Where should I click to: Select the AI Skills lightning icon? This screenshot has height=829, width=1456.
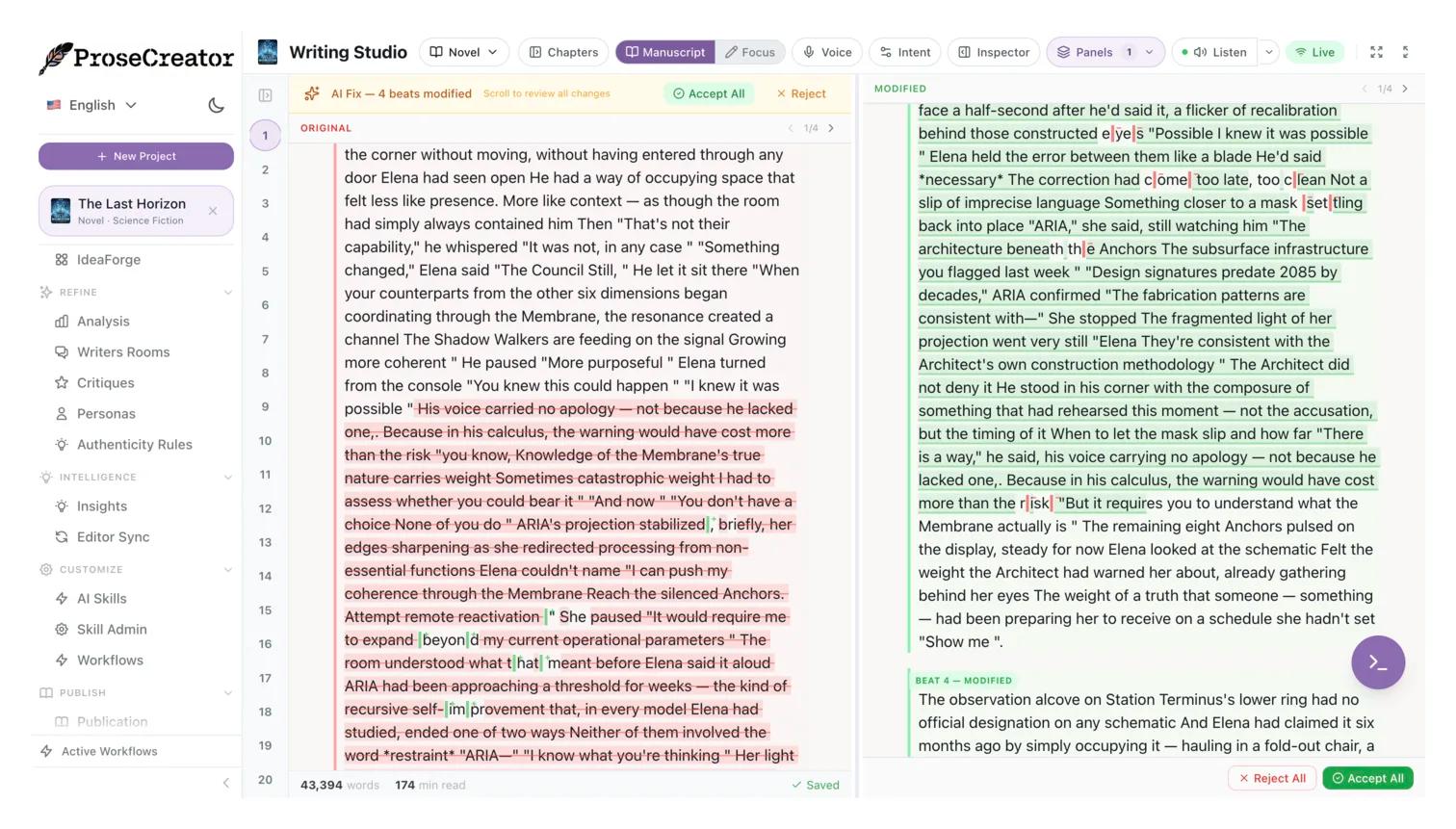[61, 598]
